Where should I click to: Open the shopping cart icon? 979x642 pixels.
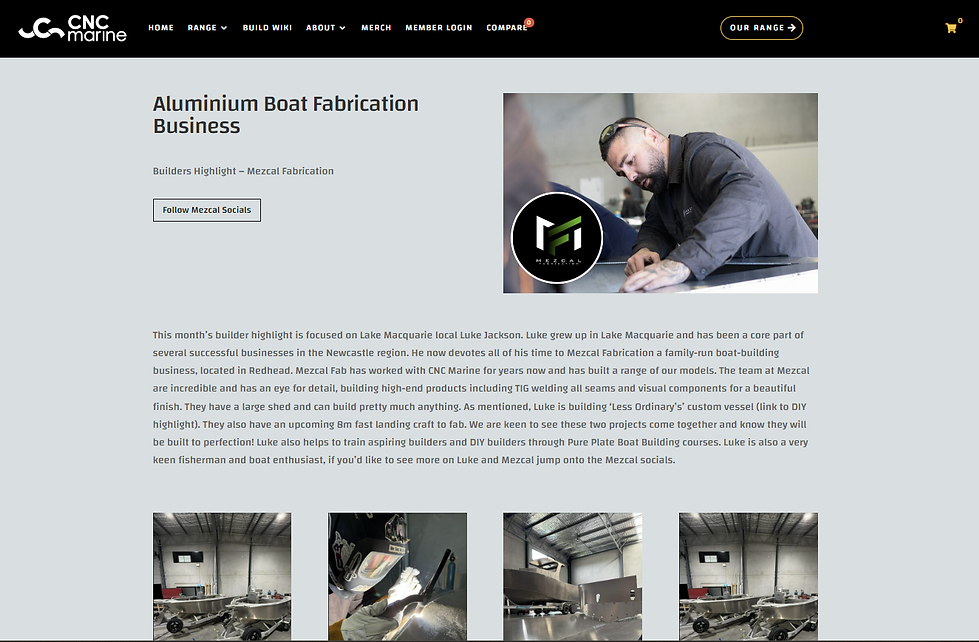click(x=951, y=28)
